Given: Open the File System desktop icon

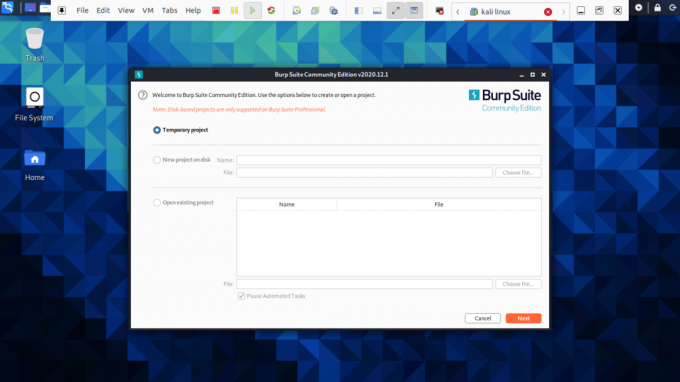Looking at the screenshot, I should pyautogui.click(x=34, y=104).
